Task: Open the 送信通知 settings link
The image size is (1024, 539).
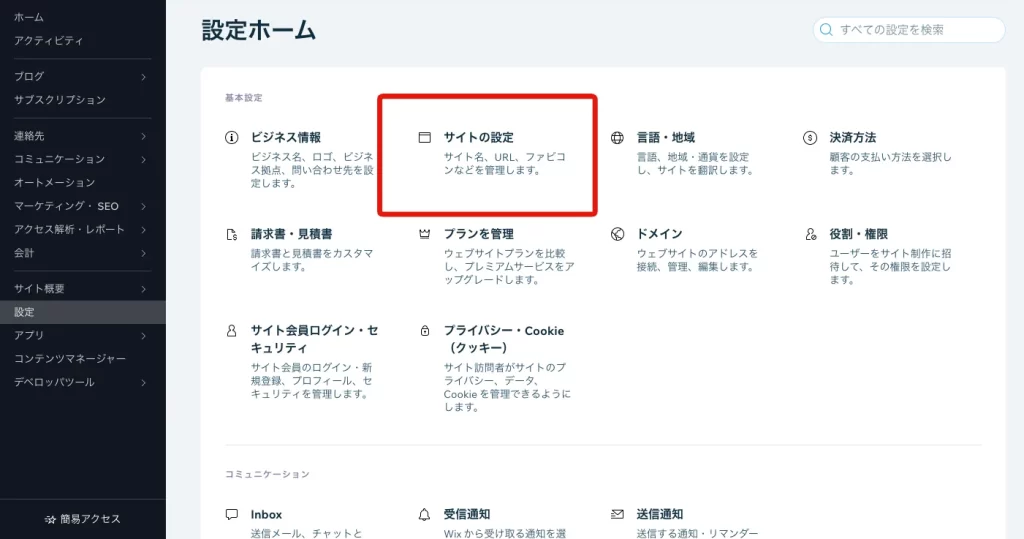Action: click(x=660, y=515)
